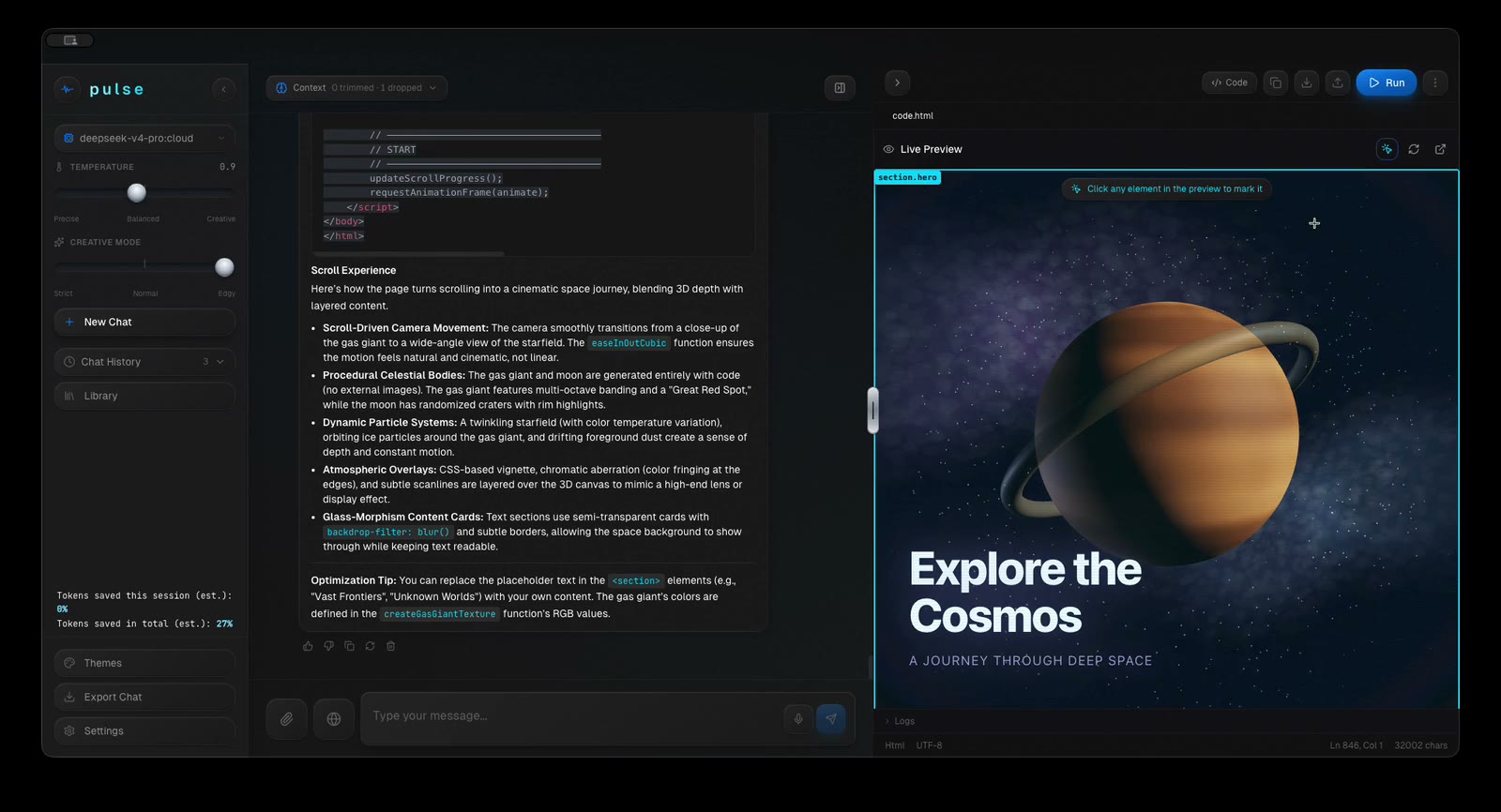Switch to the Code view
This screenshot has width=1501, height=812.
(1229, 83)
